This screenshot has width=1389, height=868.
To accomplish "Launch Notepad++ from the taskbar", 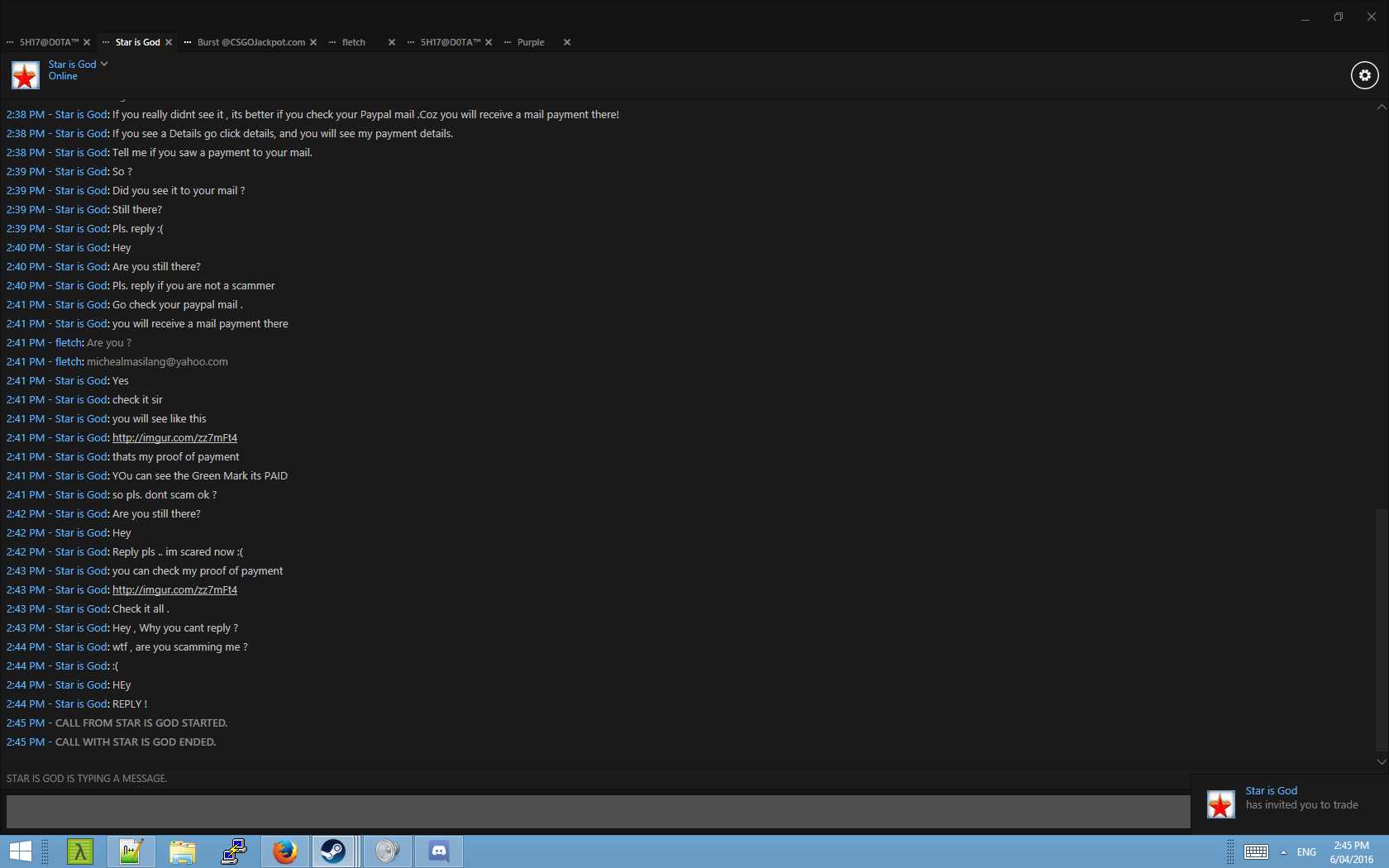I will point(131,851).
